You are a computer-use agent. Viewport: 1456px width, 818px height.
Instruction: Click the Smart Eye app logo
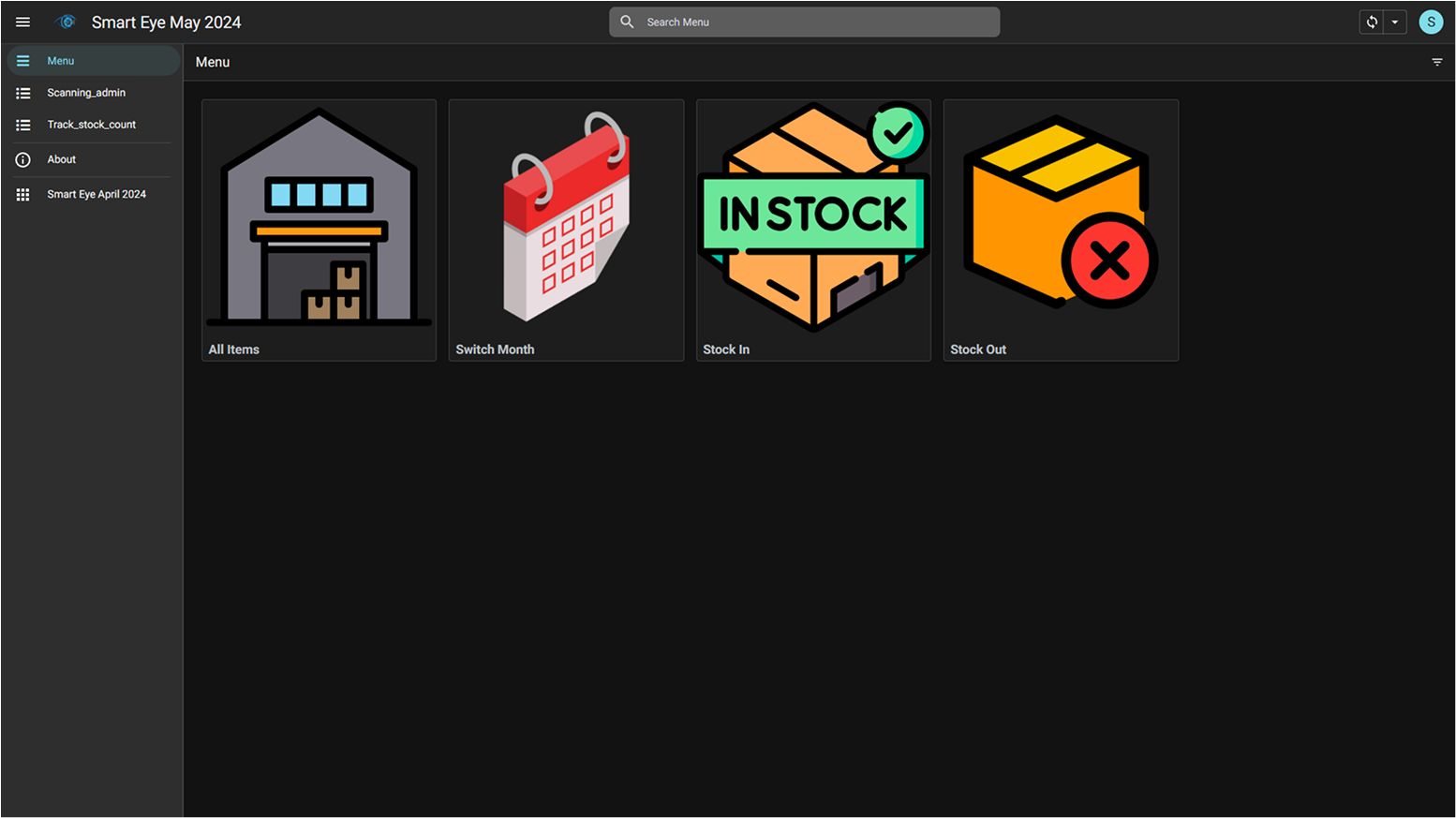click(x=66, y=22)
